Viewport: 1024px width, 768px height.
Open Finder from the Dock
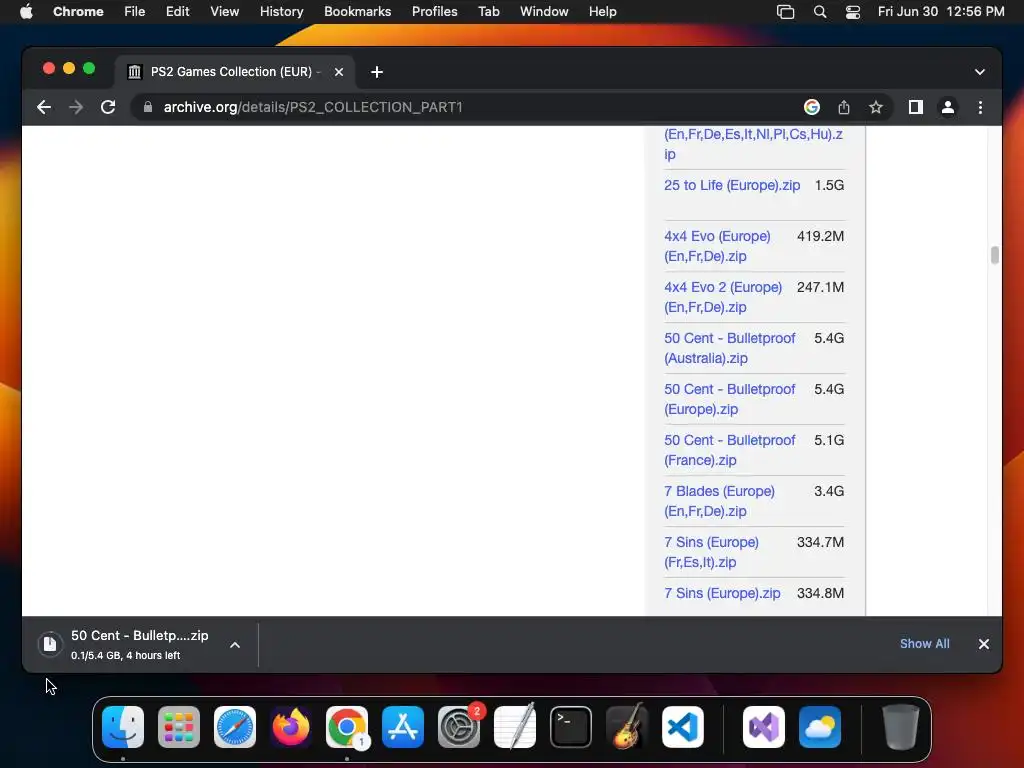pos(123,727)
